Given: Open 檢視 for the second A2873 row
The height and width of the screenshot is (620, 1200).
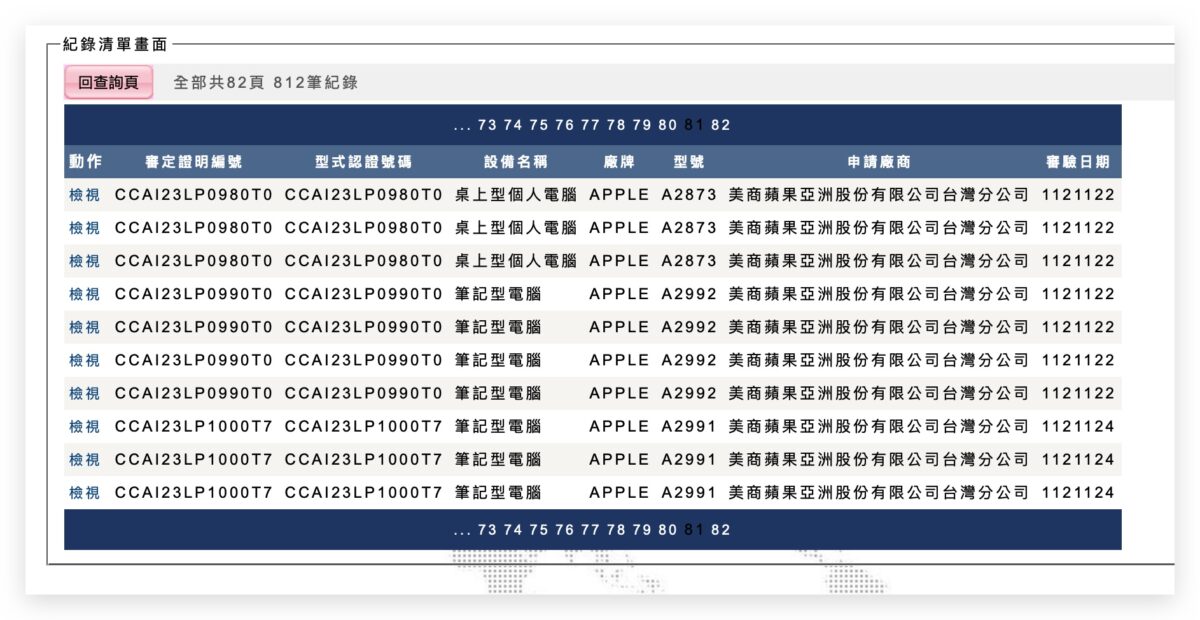Looking at the screenshot, I should click(x=84, y=228).
